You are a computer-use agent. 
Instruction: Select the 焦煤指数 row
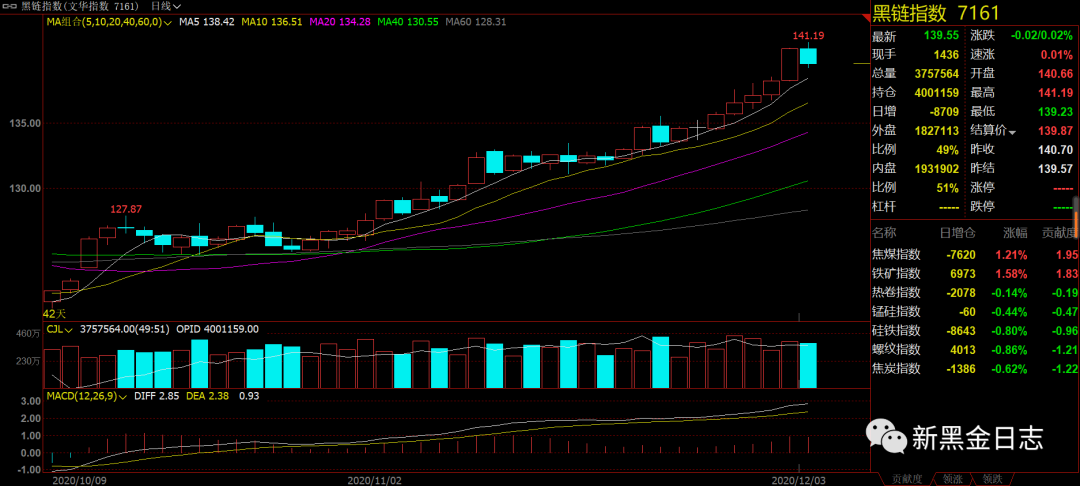[975, 255]
